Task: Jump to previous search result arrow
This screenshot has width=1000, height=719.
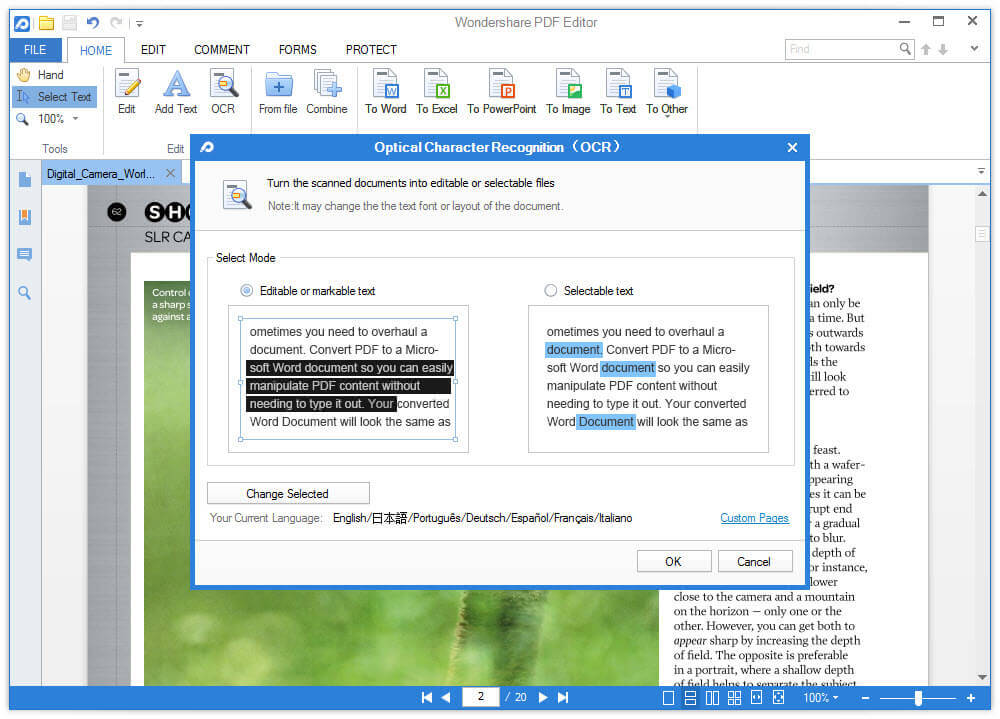Action: click(926, 49)
